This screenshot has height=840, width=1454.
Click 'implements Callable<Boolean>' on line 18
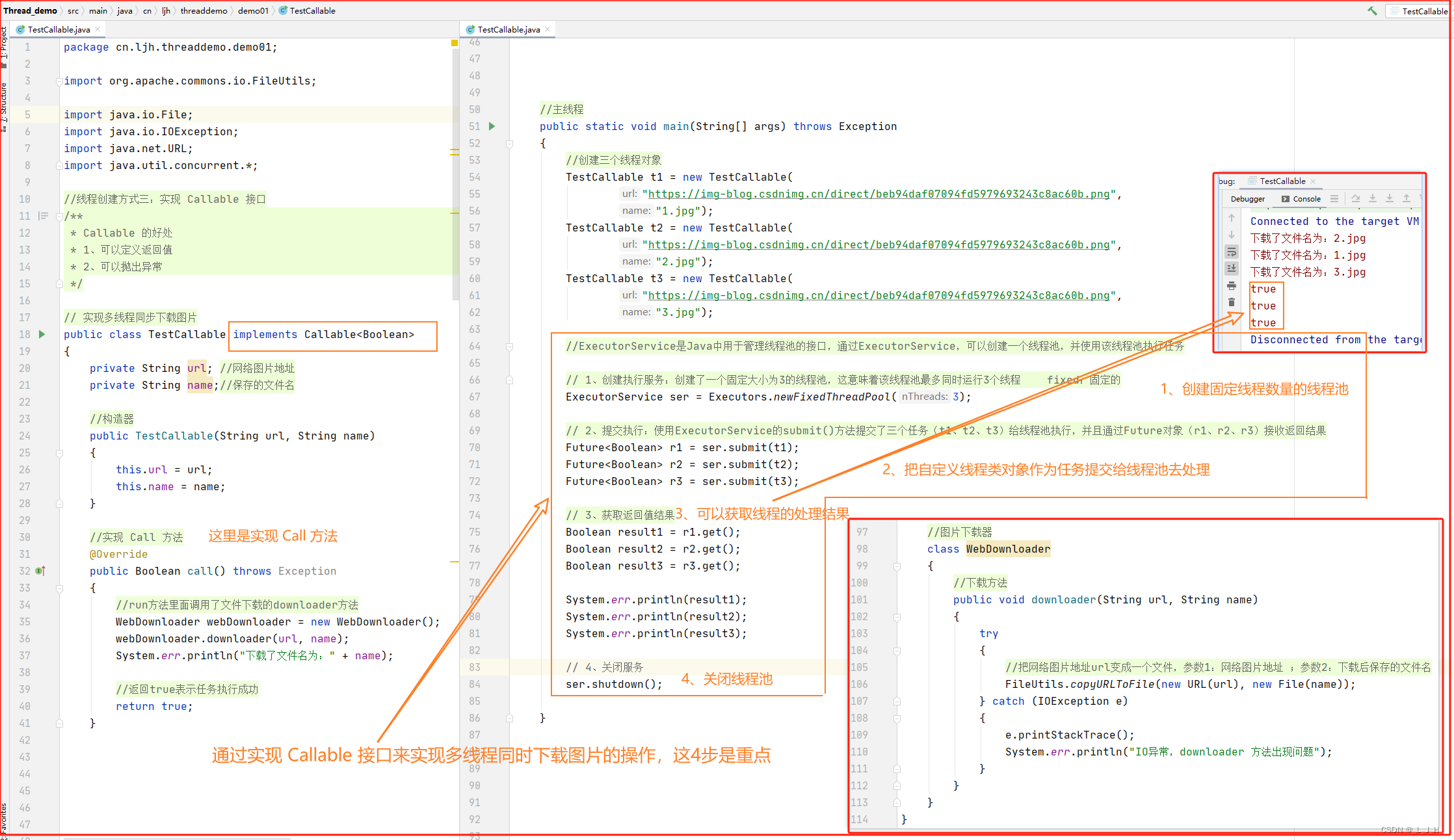point(323,334)
